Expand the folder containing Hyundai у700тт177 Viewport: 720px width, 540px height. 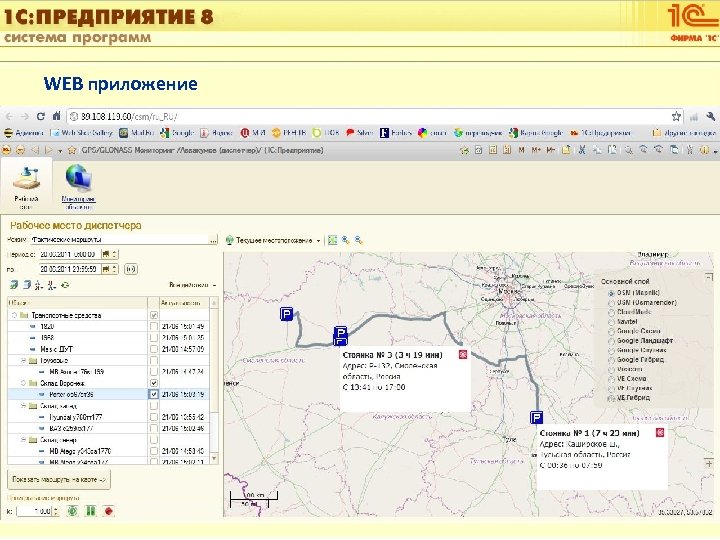pyautogui.click(x=23, y=406)
